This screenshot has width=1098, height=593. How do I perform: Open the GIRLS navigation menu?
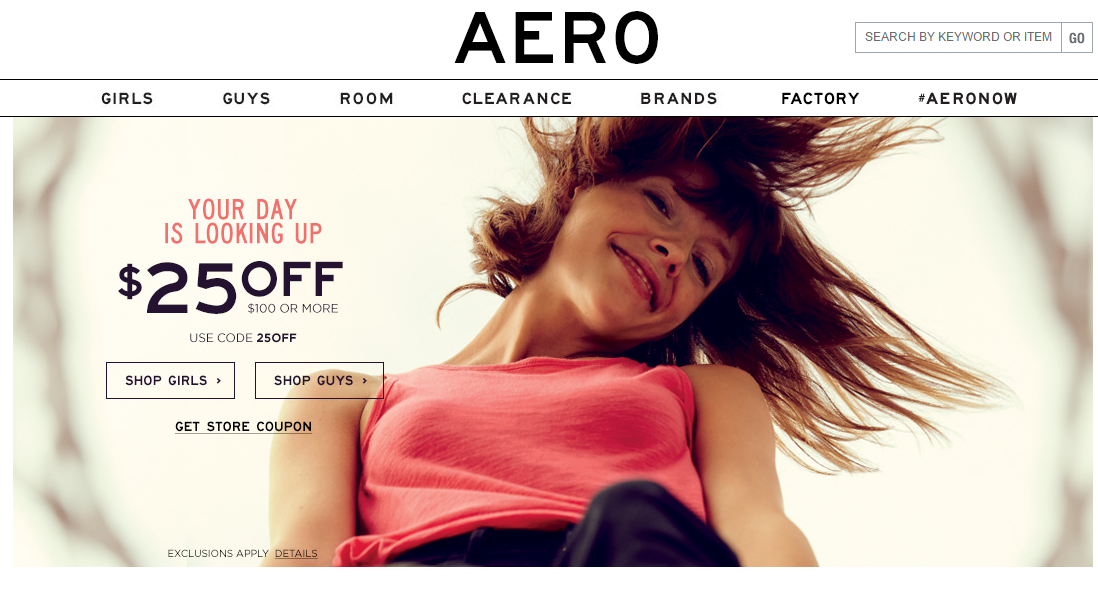(127, 99)
